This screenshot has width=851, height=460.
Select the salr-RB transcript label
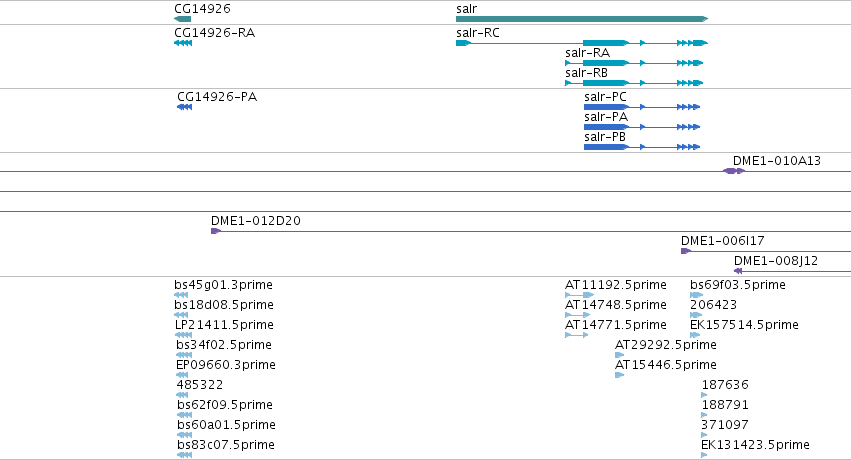pos(586,73)
